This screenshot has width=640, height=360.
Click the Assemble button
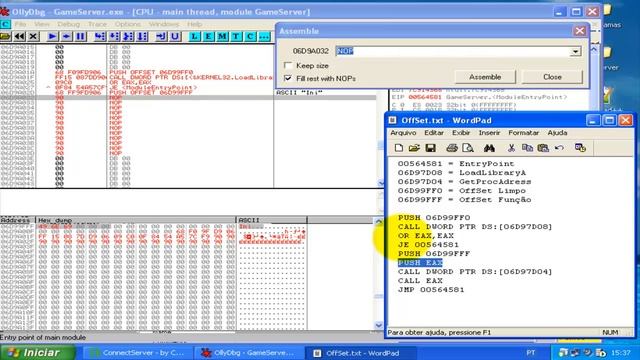485,77
